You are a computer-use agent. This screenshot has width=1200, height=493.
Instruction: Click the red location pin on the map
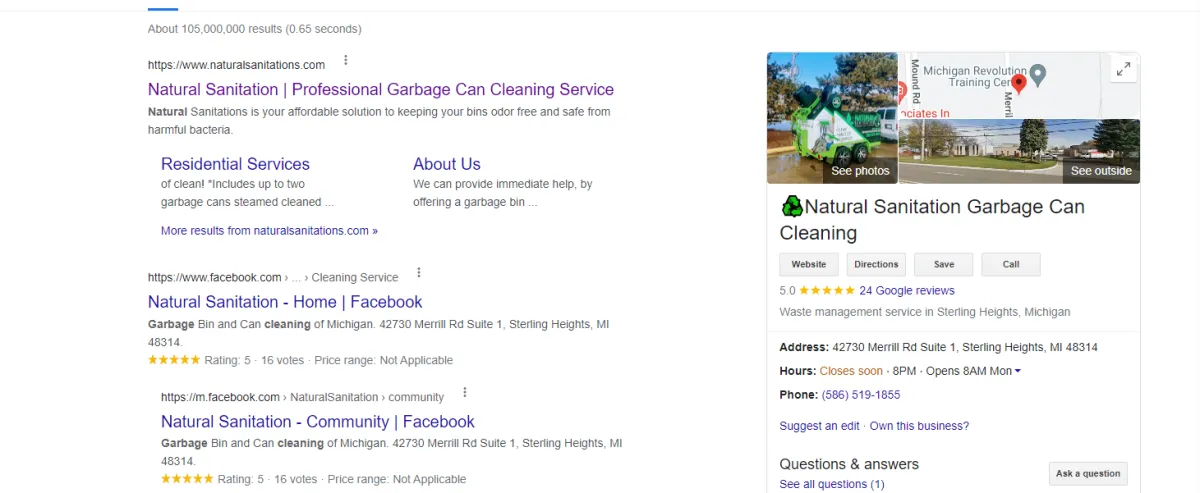tap(1019, 83)
